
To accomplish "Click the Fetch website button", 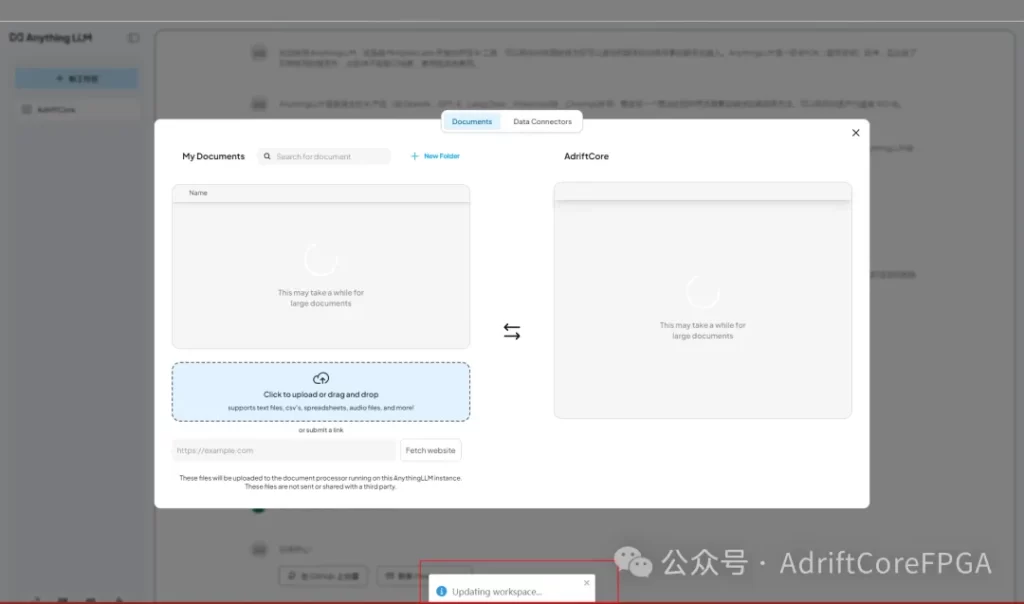I will coord(430,451).
